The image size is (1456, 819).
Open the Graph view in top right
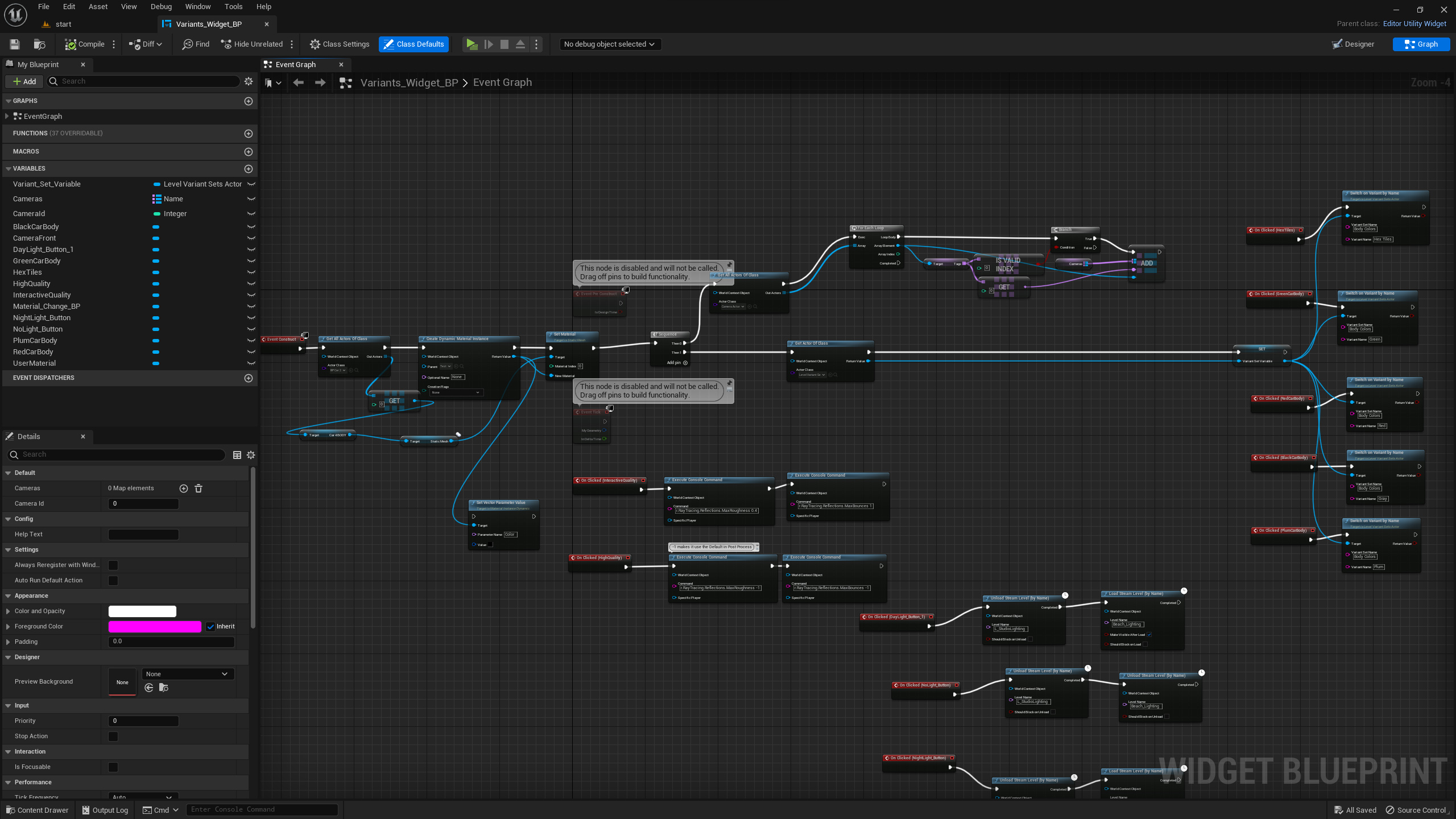pyautogui.click(x=1421, y=44)
